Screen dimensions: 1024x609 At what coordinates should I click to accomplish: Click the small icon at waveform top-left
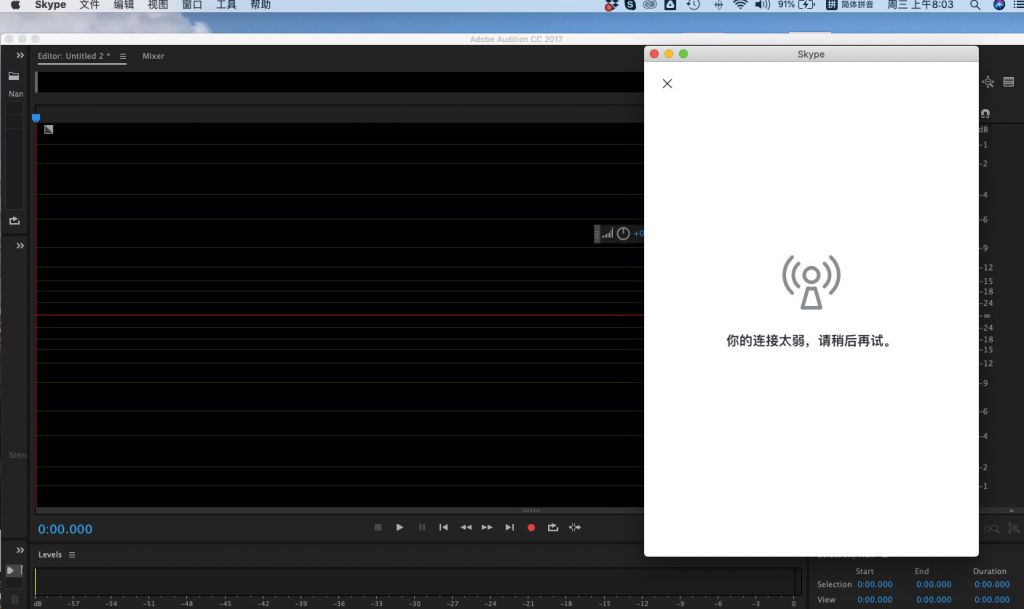click(x=48, y=129)
